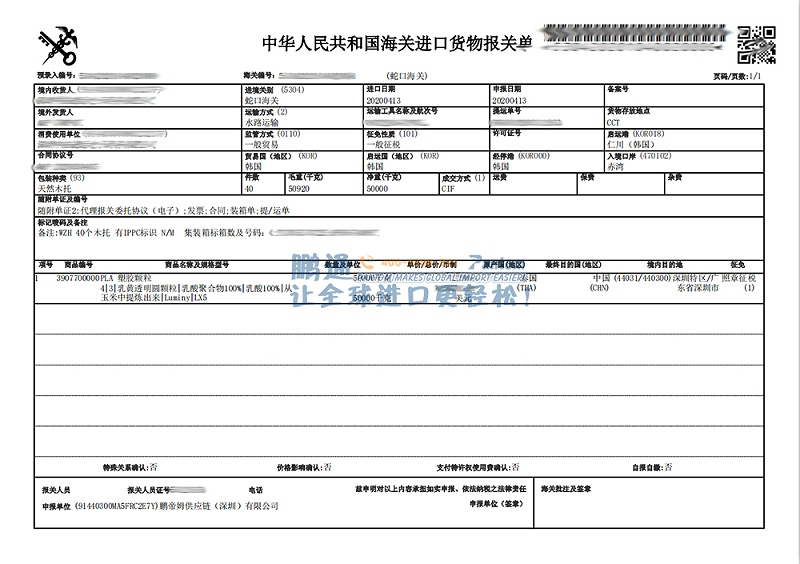Click the 毛重 50920 value
The width and height of the screenshot is (800, 564).
tap(300, 188)
